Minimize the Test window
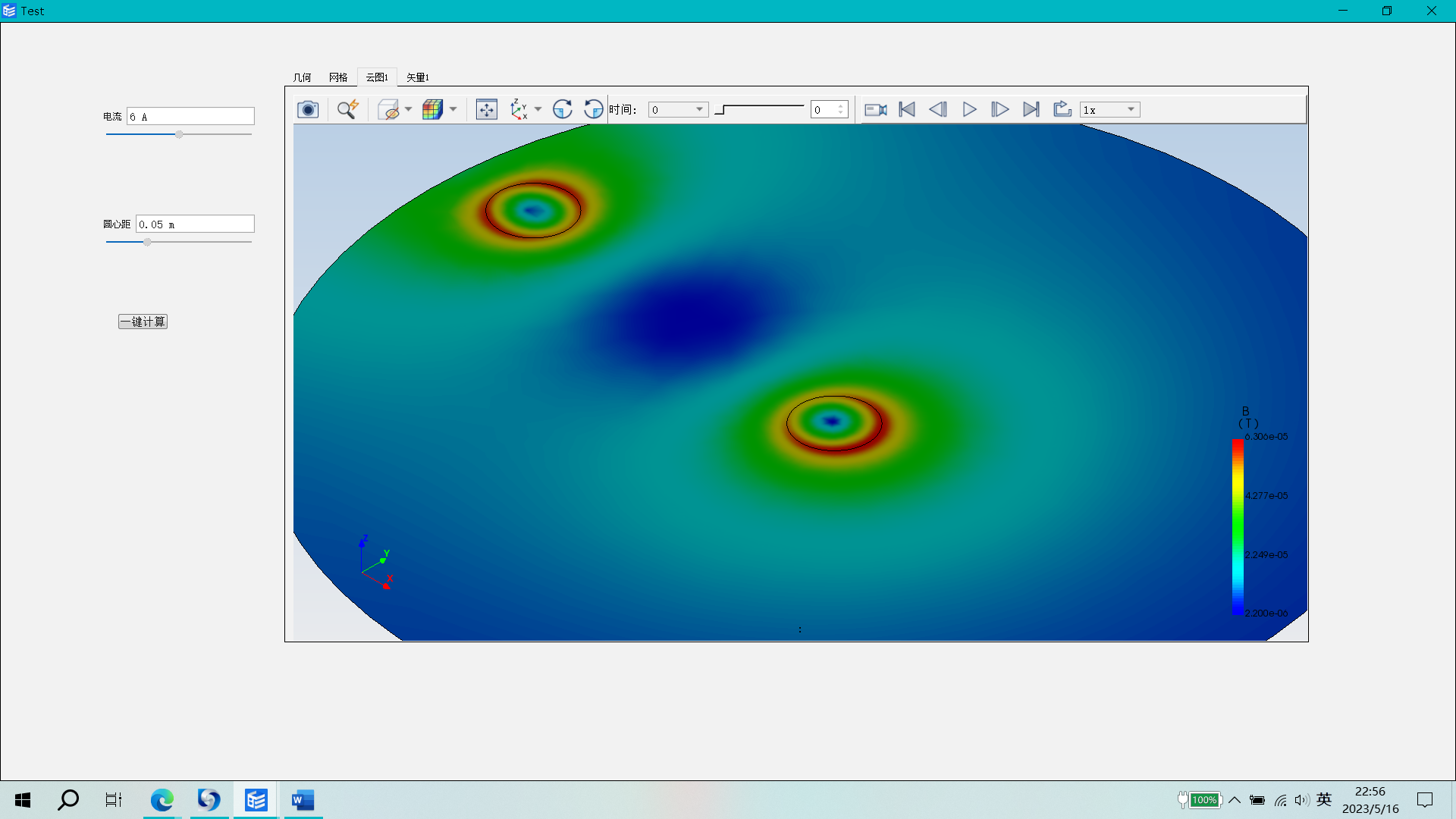 [x=1343, y=11]
